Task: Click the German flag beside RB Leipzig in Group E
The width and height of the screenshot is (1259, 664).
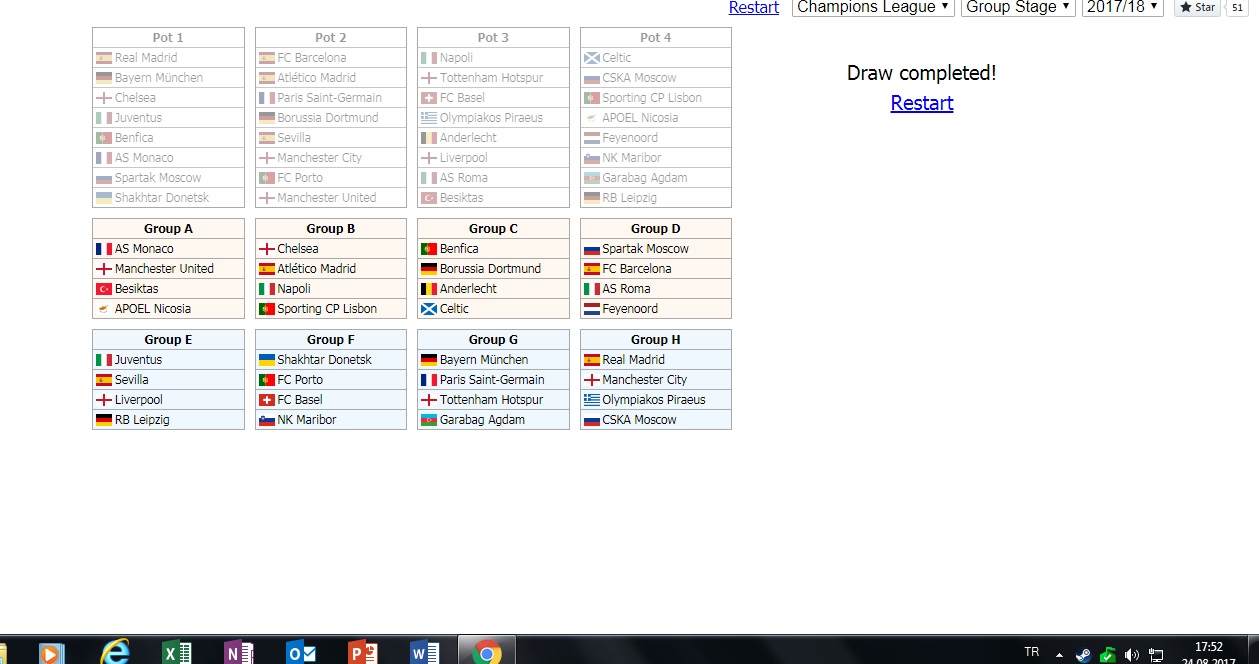Action: point(103,420)
